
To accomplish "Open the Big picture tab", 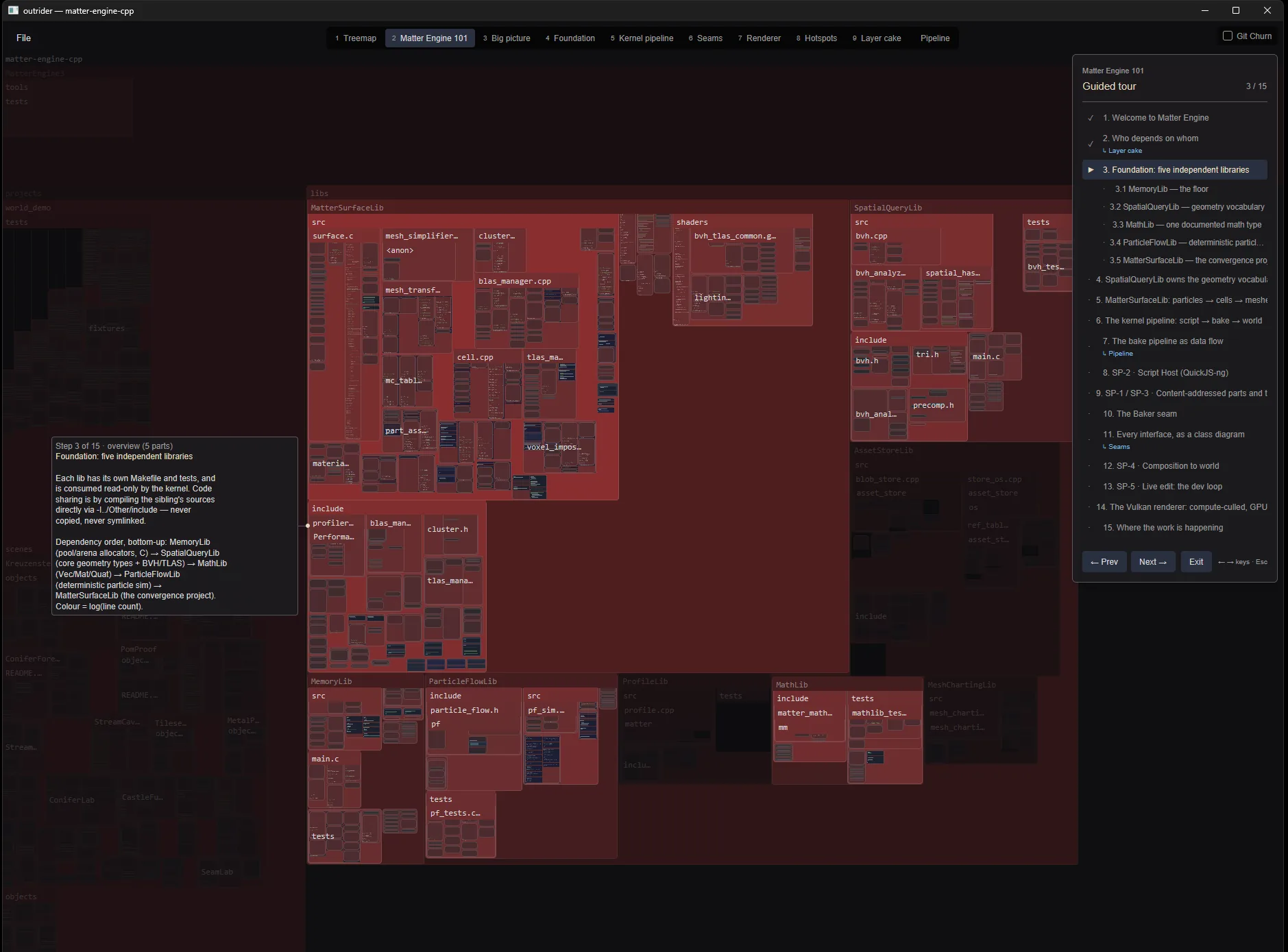I will point(507,38).
